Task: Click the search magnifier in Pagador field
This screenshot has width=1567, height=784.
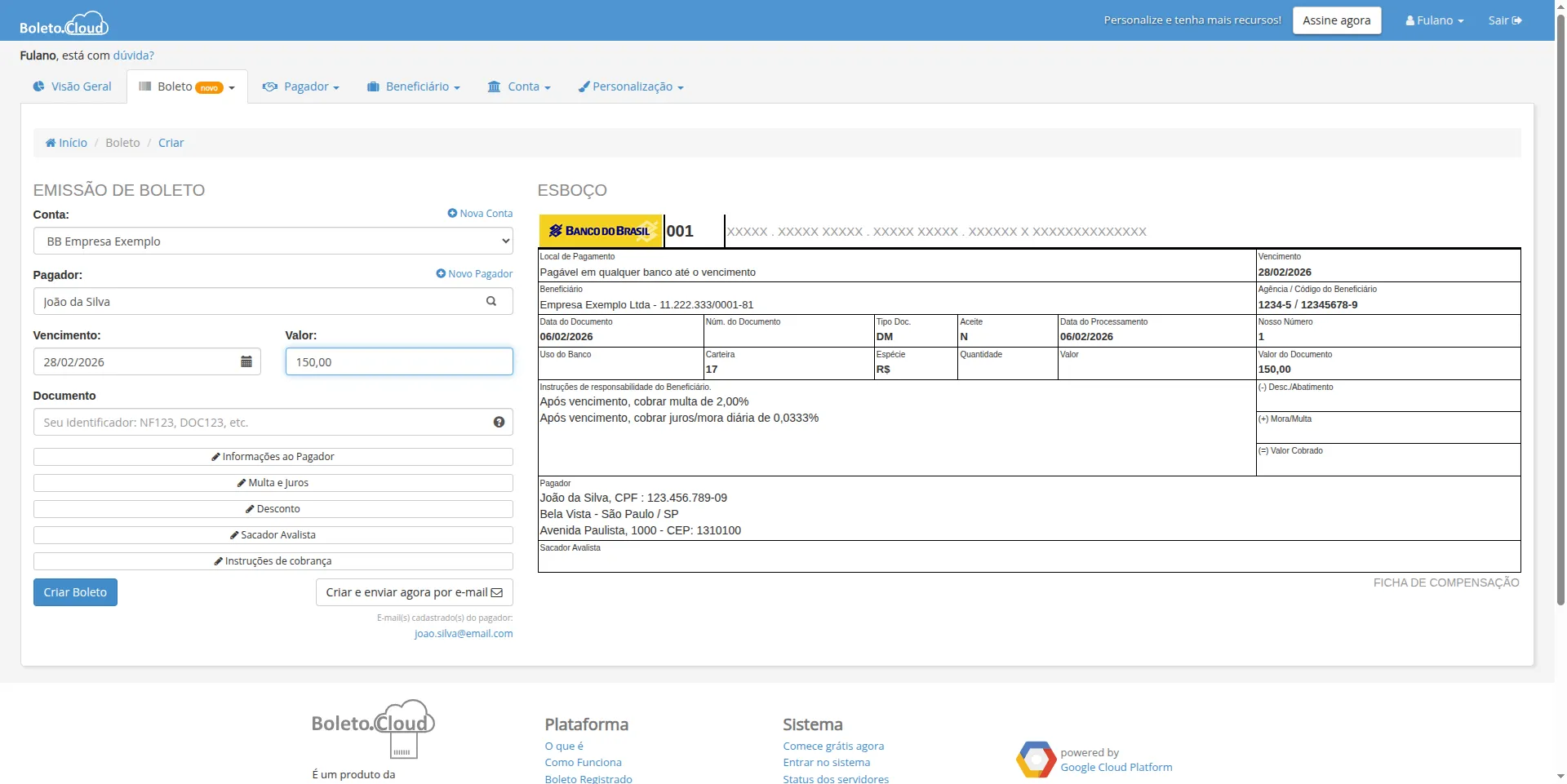Action: point(491,301)
